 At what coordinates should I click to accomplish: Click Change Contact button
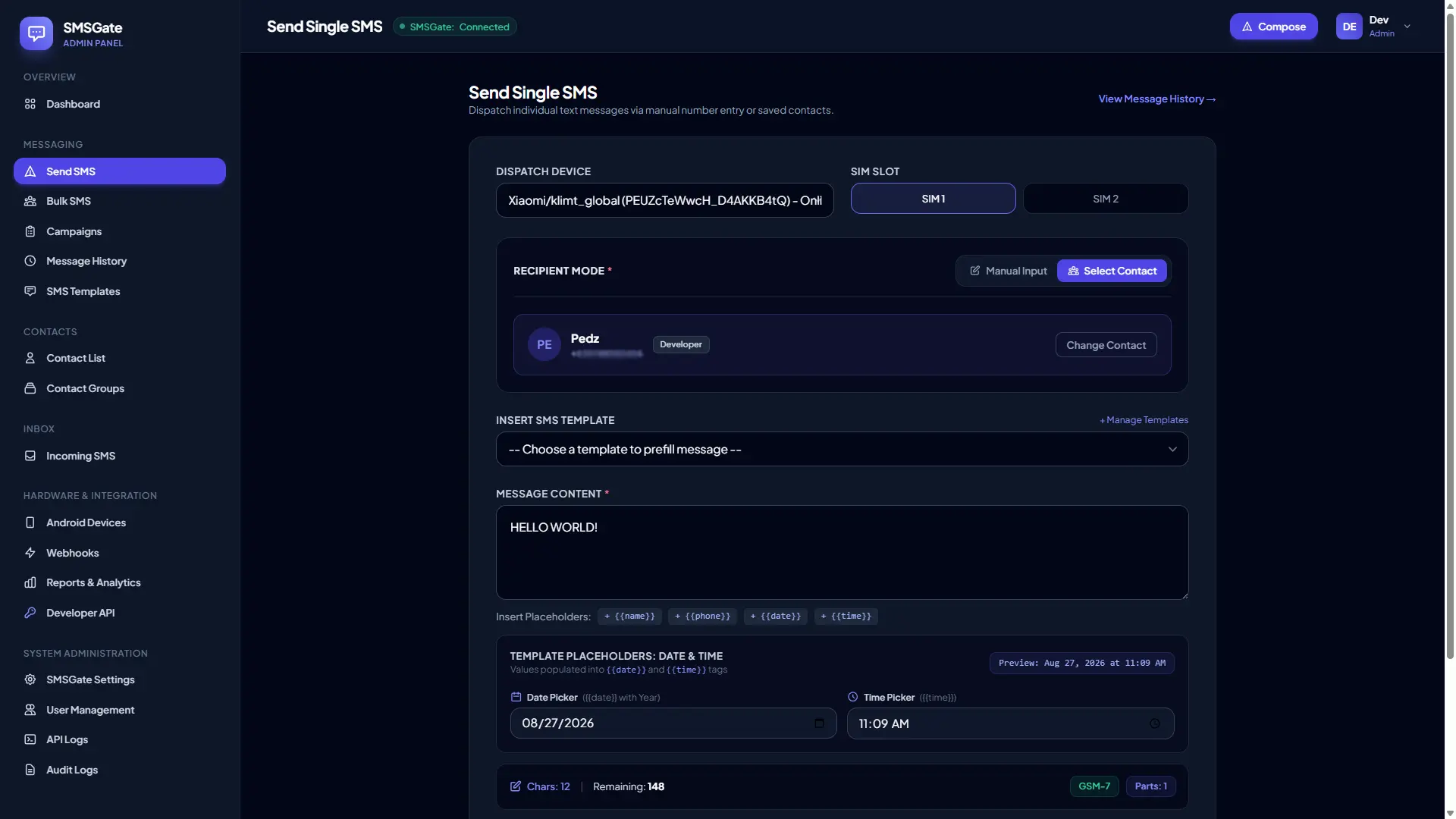click(x=1106, y=345)
